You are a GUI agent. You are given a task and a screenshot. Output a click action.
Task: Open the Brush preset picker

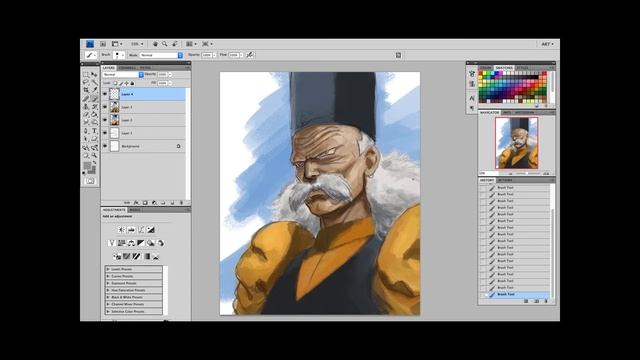point(118,55)
